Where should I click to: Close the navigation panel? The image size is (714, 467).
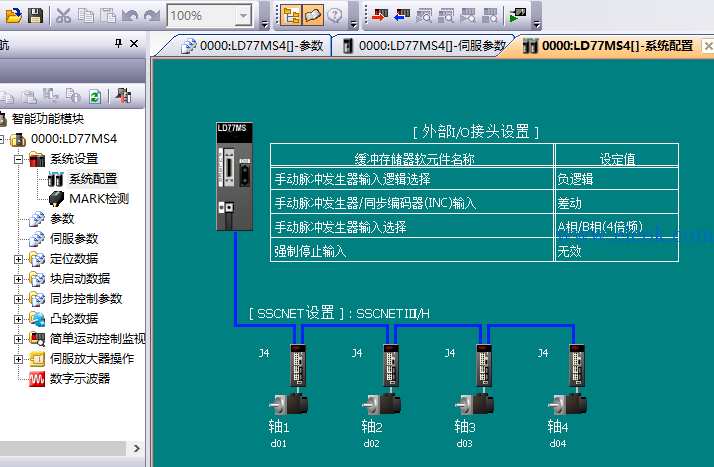pos(134,44)
